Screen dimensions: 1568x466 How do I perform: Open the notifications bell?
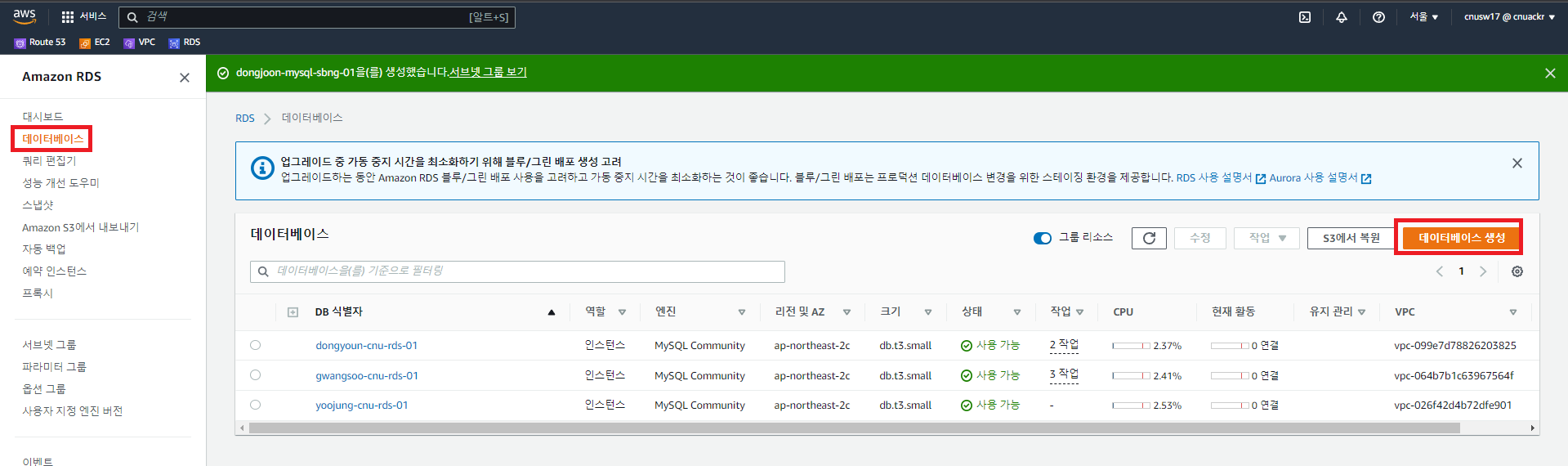(x=1342, y=17)
